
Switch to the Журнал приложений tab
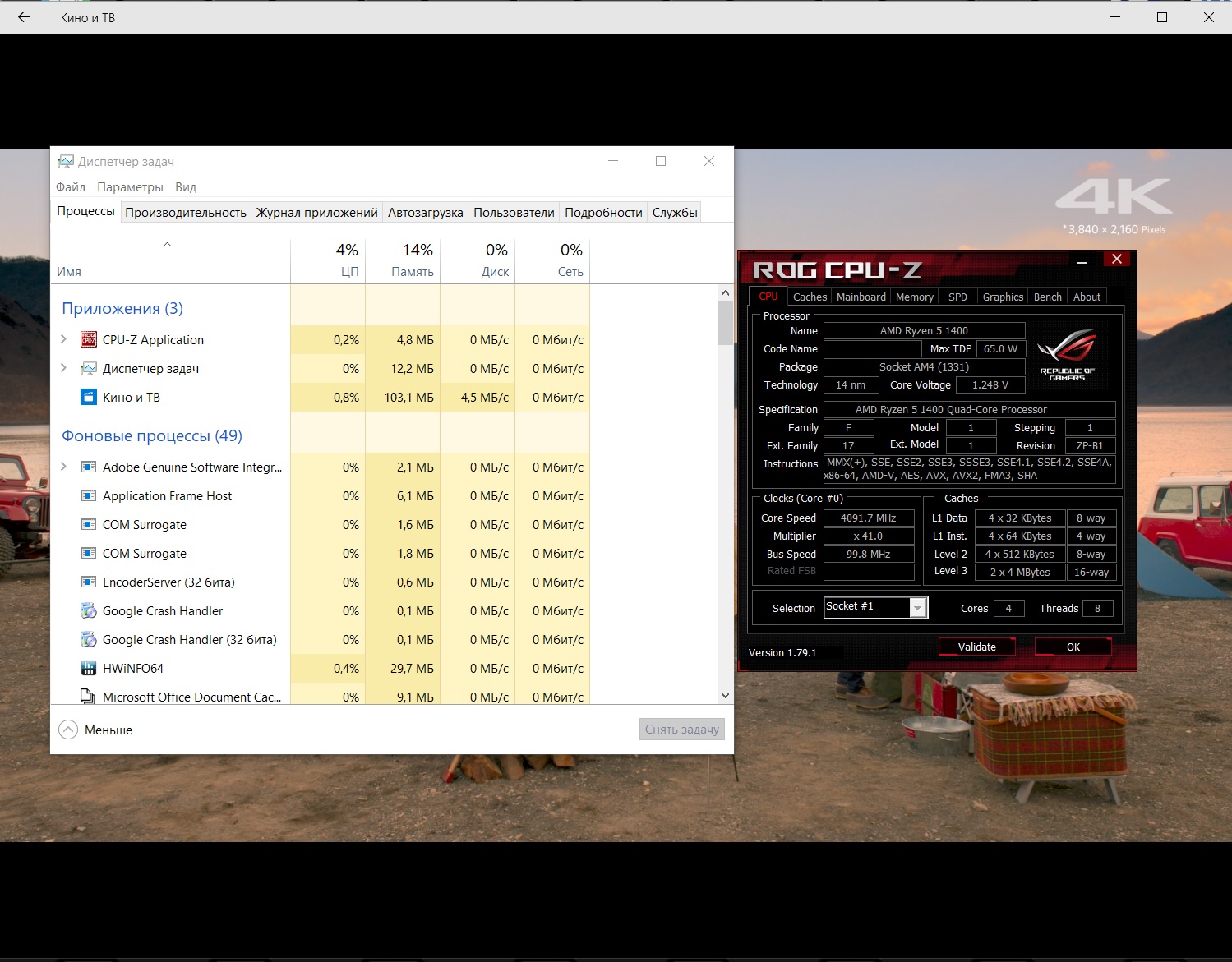(316, 212)
